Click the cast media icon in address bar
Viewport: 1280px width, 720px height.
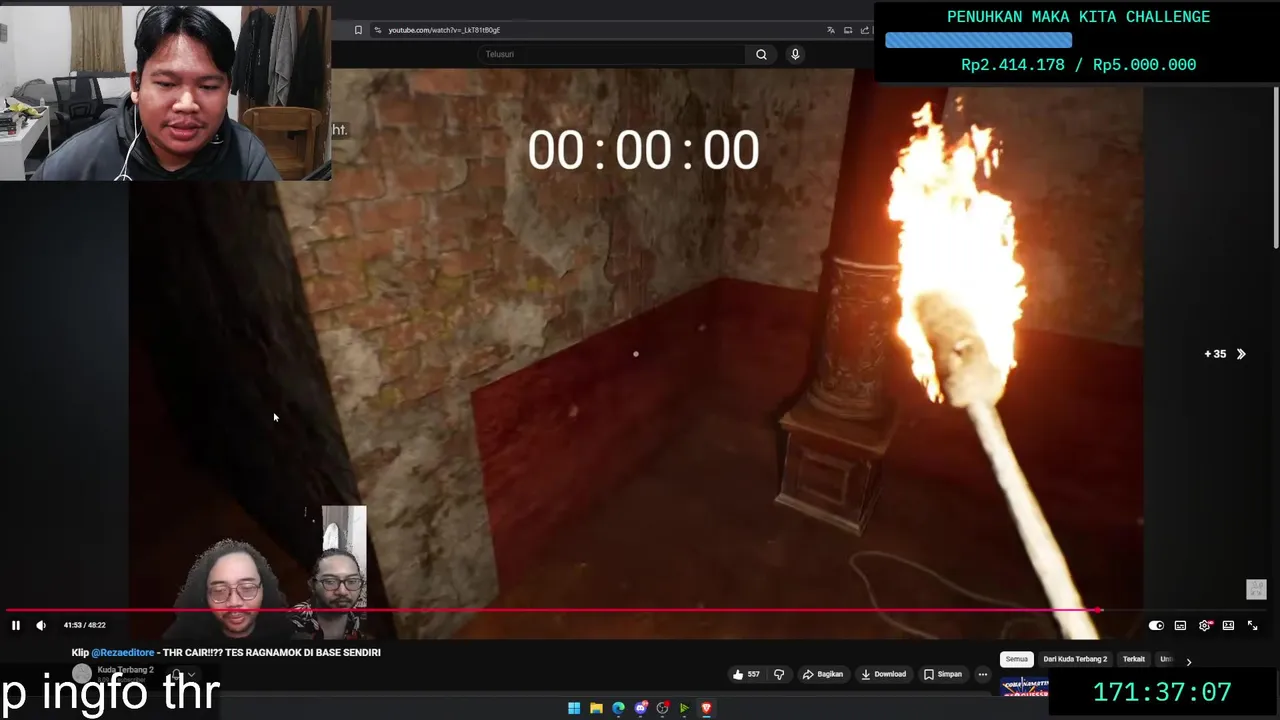848,30
